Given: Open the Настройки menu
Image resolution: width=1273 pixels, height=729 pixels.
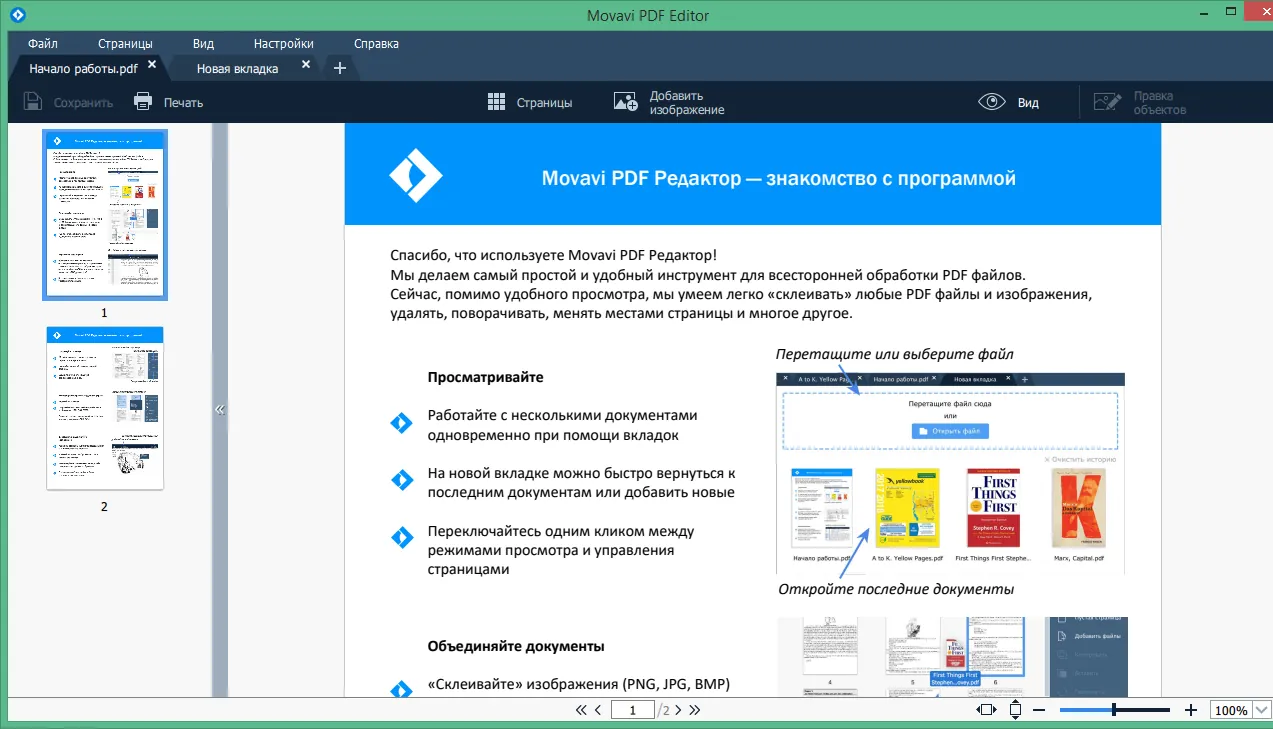Looking at the screenshot, I should 283,44.
